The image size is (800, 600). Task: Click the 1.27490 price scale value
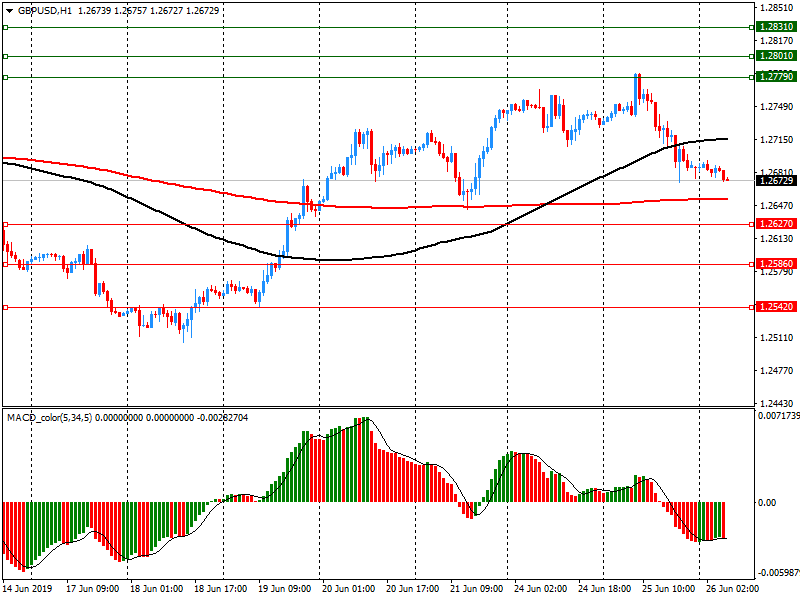pos(777,107)
